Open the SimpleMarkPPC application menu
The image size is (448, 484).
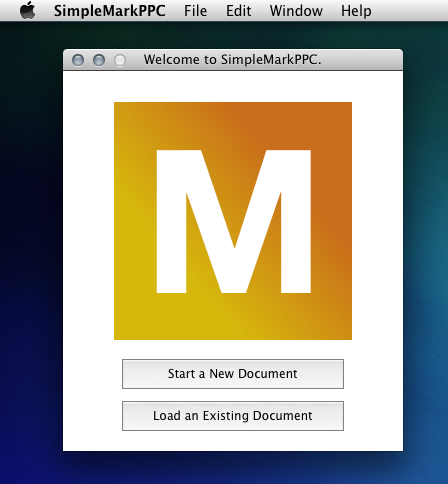point(110,11)
